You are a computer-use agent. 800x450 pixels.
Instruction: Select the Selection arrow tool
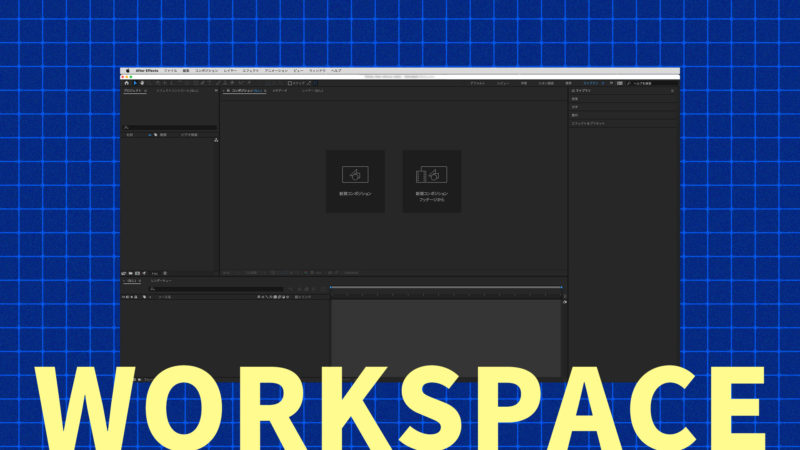click(x=134, y=82)
